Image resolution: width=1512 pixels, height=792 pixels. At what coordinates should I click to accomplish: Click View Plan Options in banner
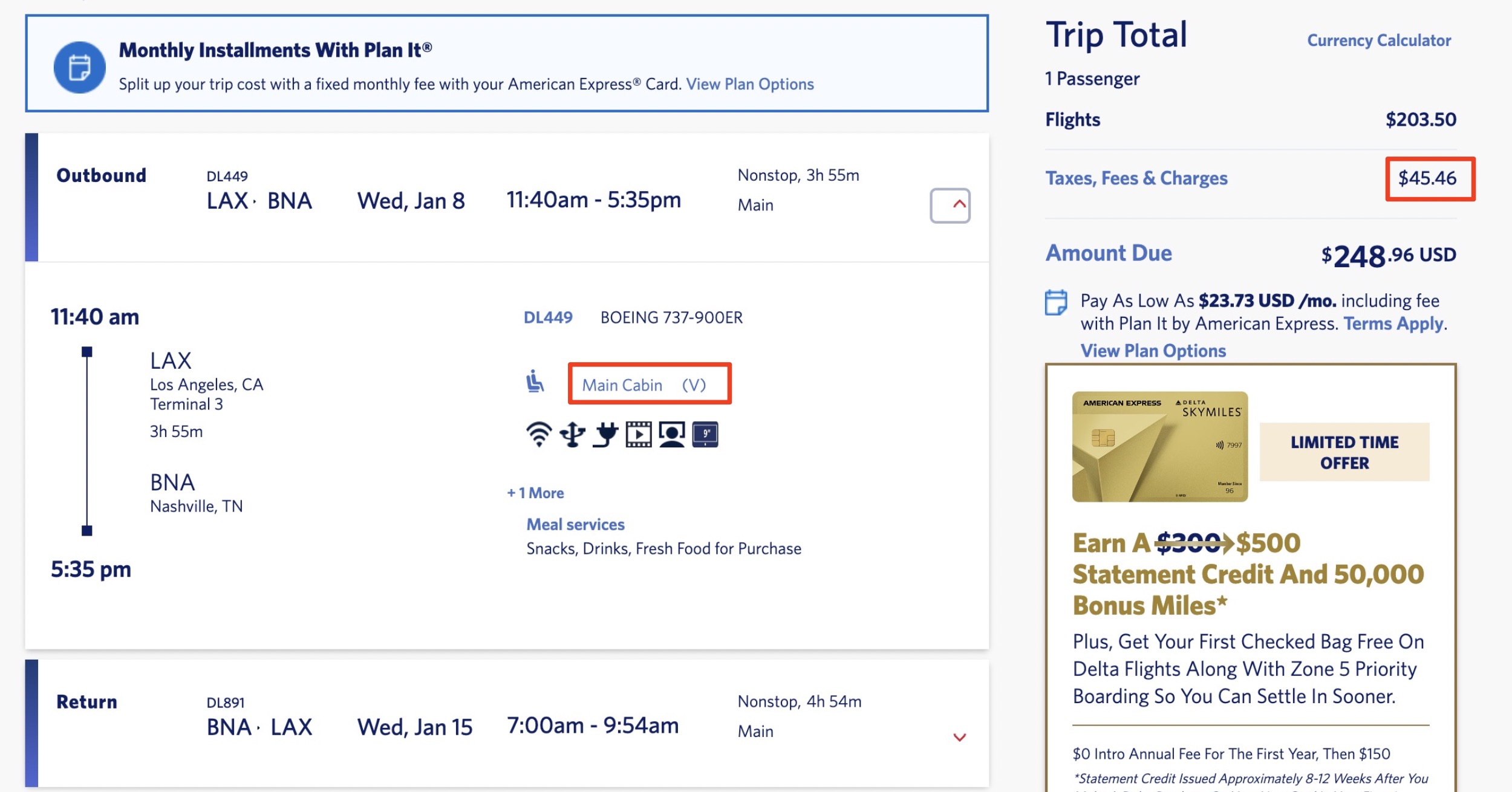[x=750, y=84]
